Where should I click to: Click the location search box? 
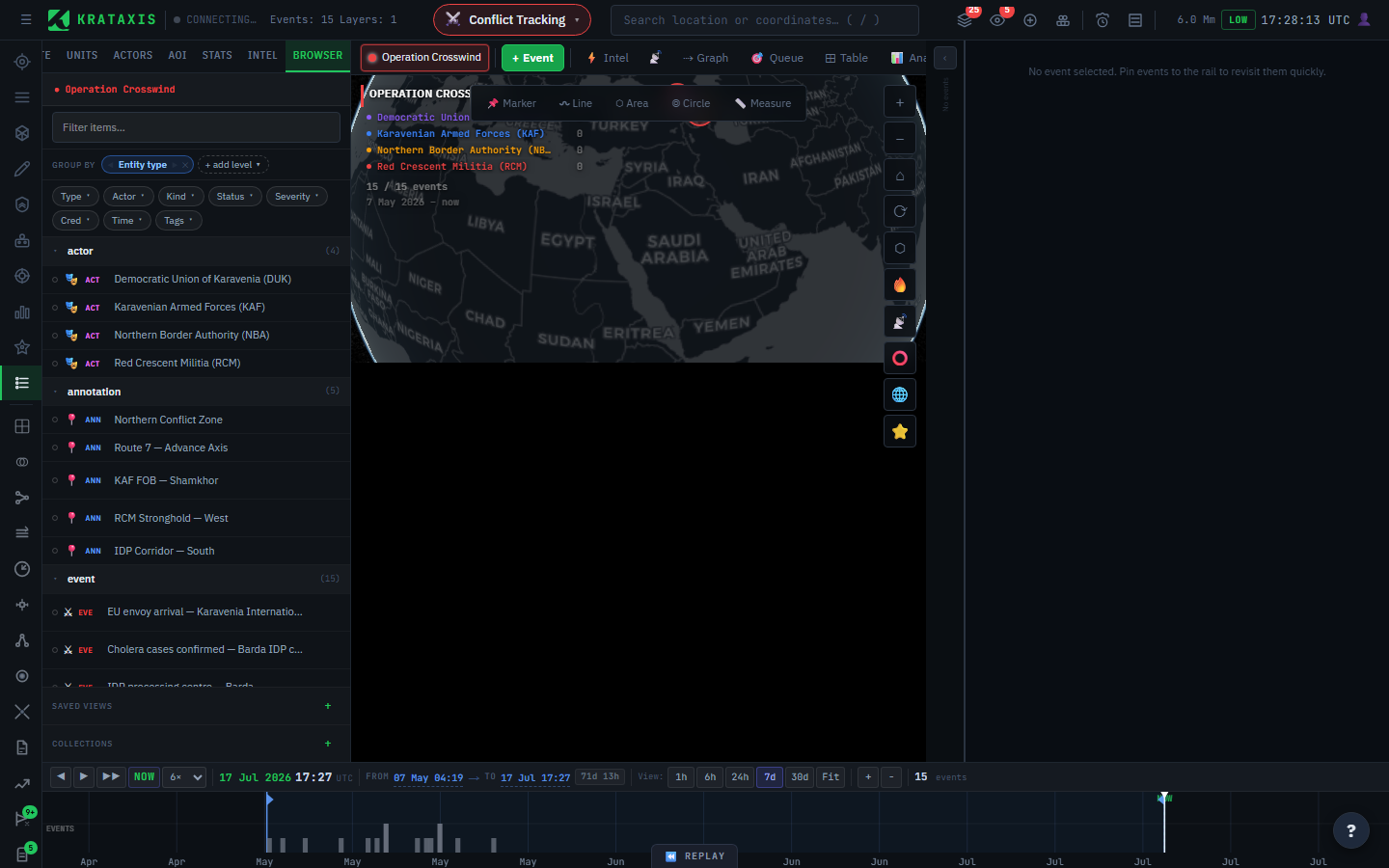pos(765,20)
